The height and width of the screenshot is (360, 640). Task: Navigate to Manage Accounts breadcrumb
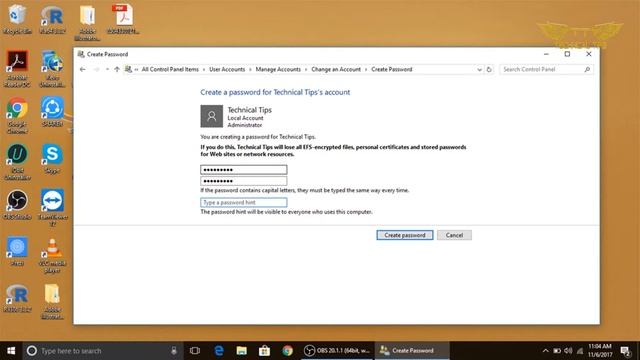(x=278, y=69)
